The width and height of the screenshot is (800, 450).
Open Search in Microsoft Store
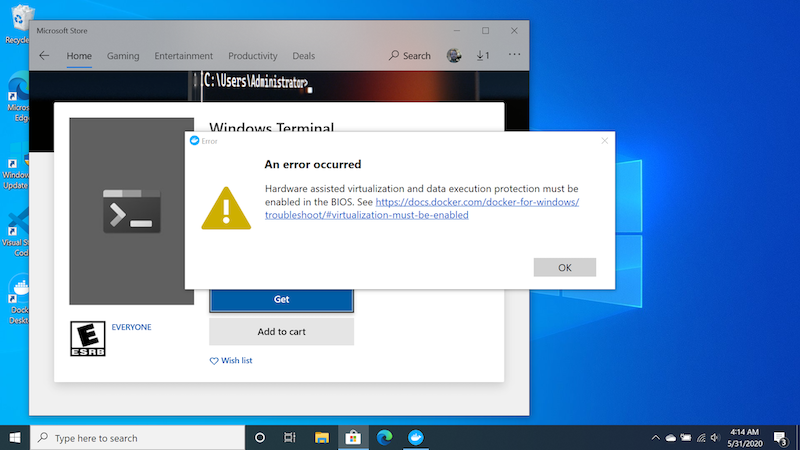(410, 56)
